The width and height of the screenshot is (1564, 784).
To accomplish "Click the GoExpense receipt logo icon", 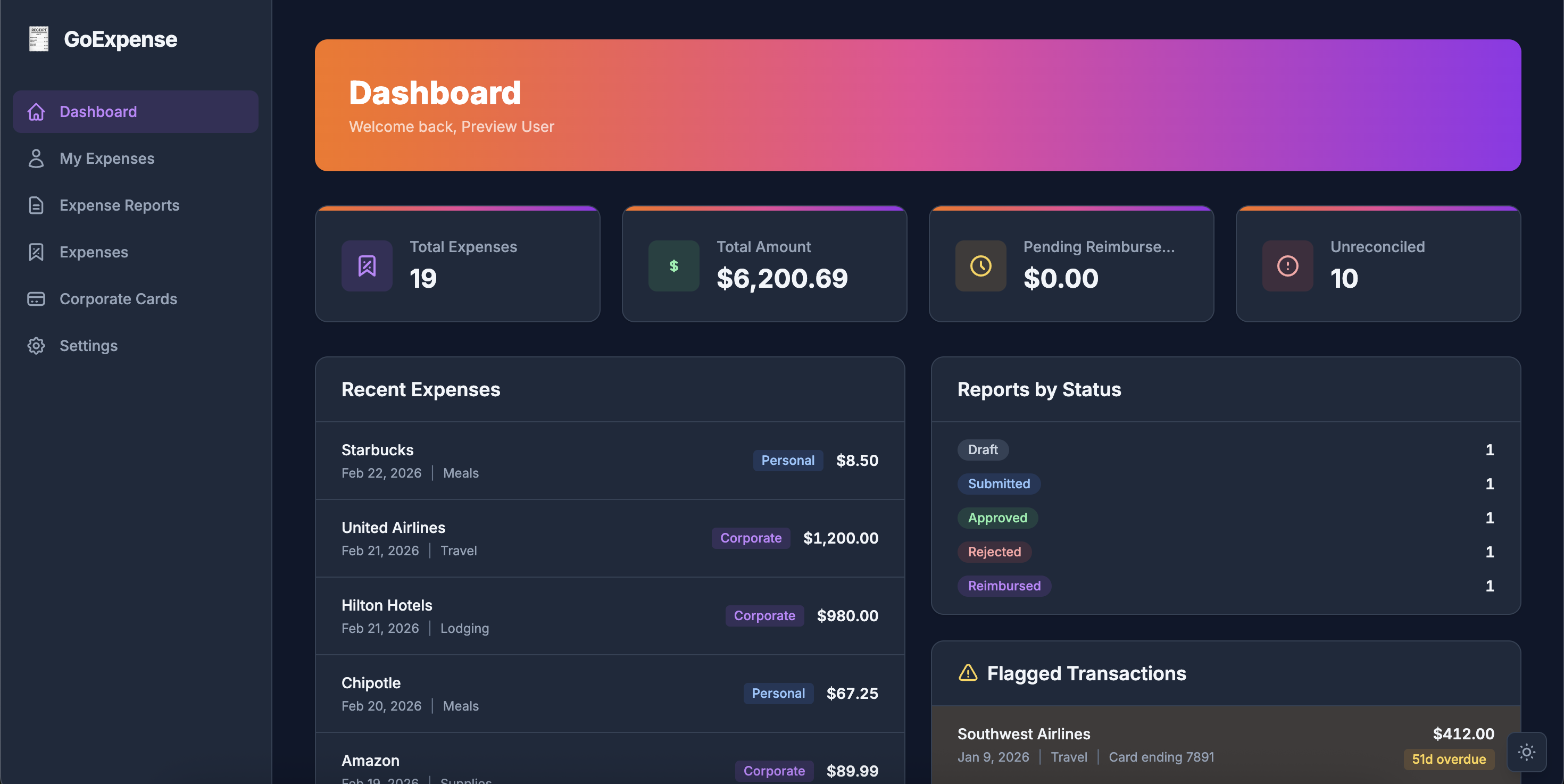I will click(39, 39).
